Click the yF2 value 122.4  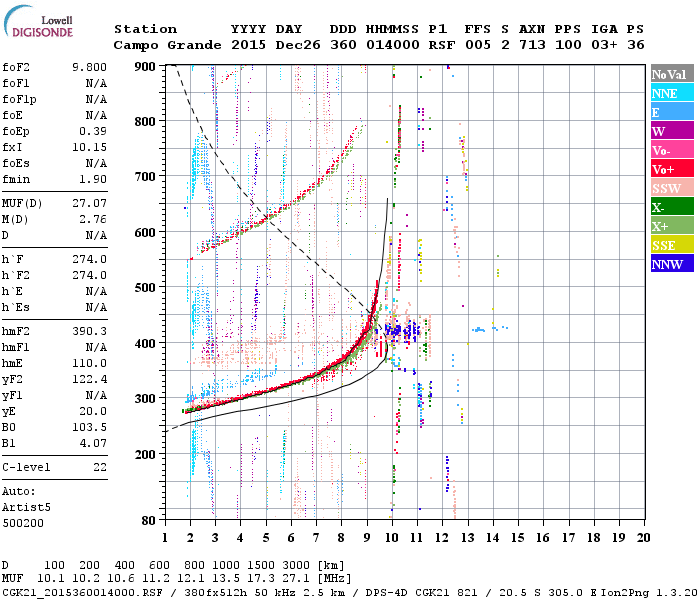point(89,379)
